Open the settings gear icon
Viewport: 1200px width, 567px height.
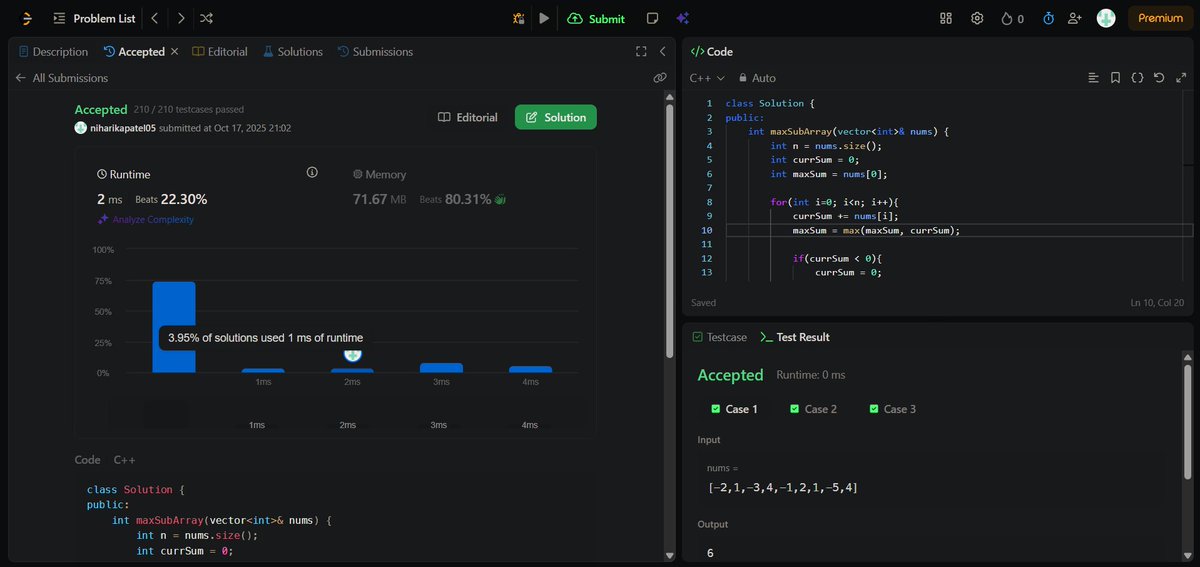point(977,18)
